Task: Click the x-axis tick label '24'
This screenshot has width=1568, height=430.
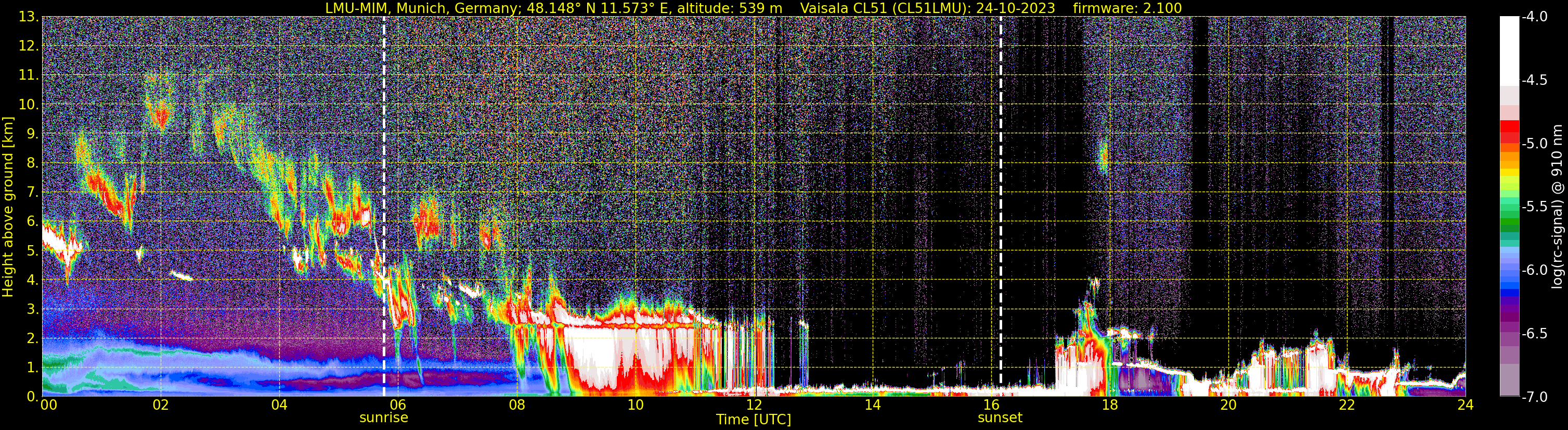Action: (1465, 405)
